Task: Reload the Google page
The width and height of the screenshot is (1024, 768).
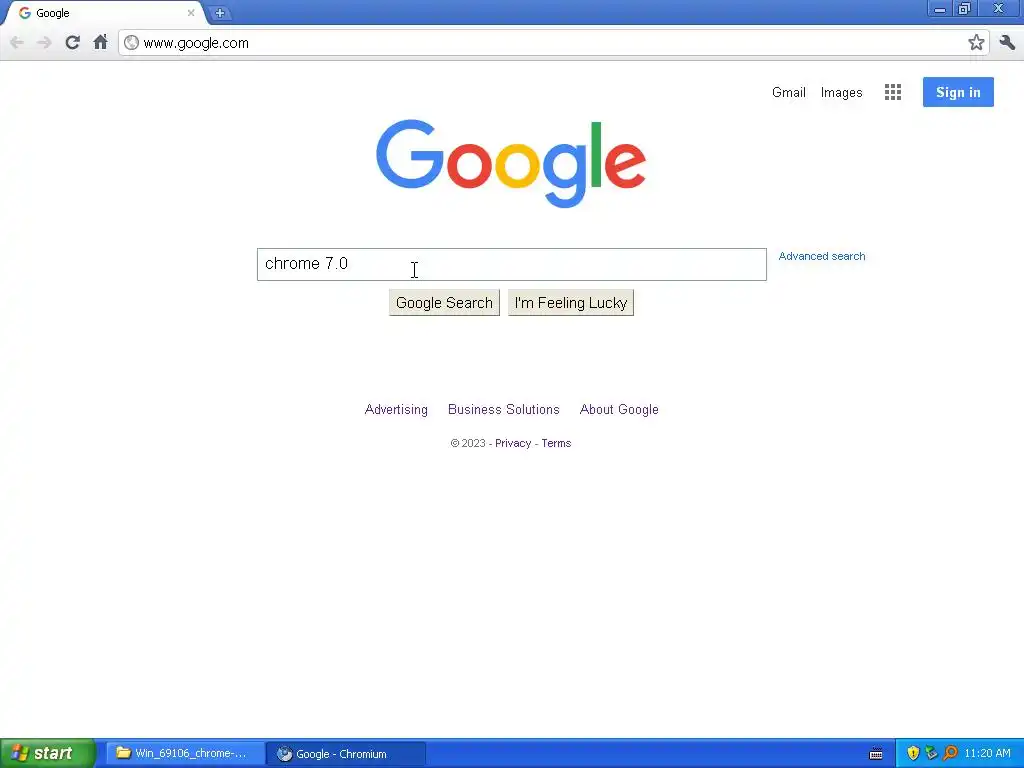Action: click(72, 43)
